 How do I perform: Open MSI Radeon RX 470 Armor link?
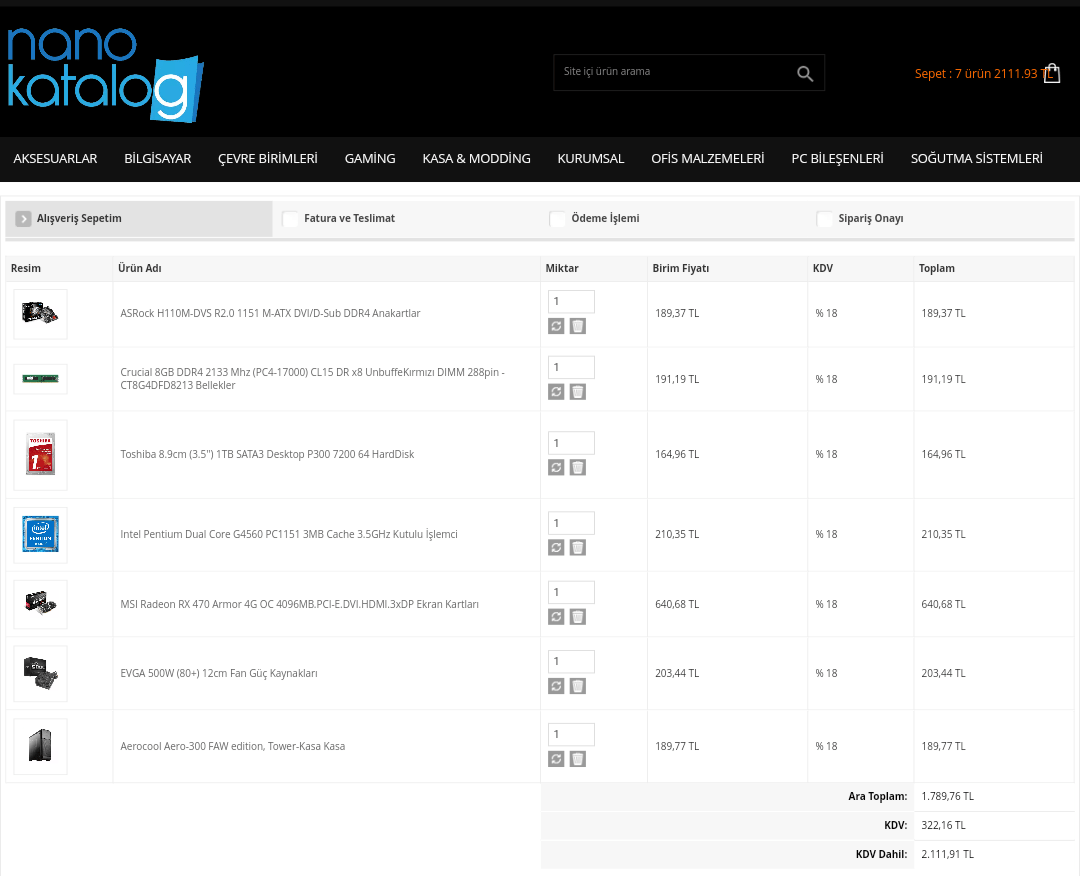[300, 604]
